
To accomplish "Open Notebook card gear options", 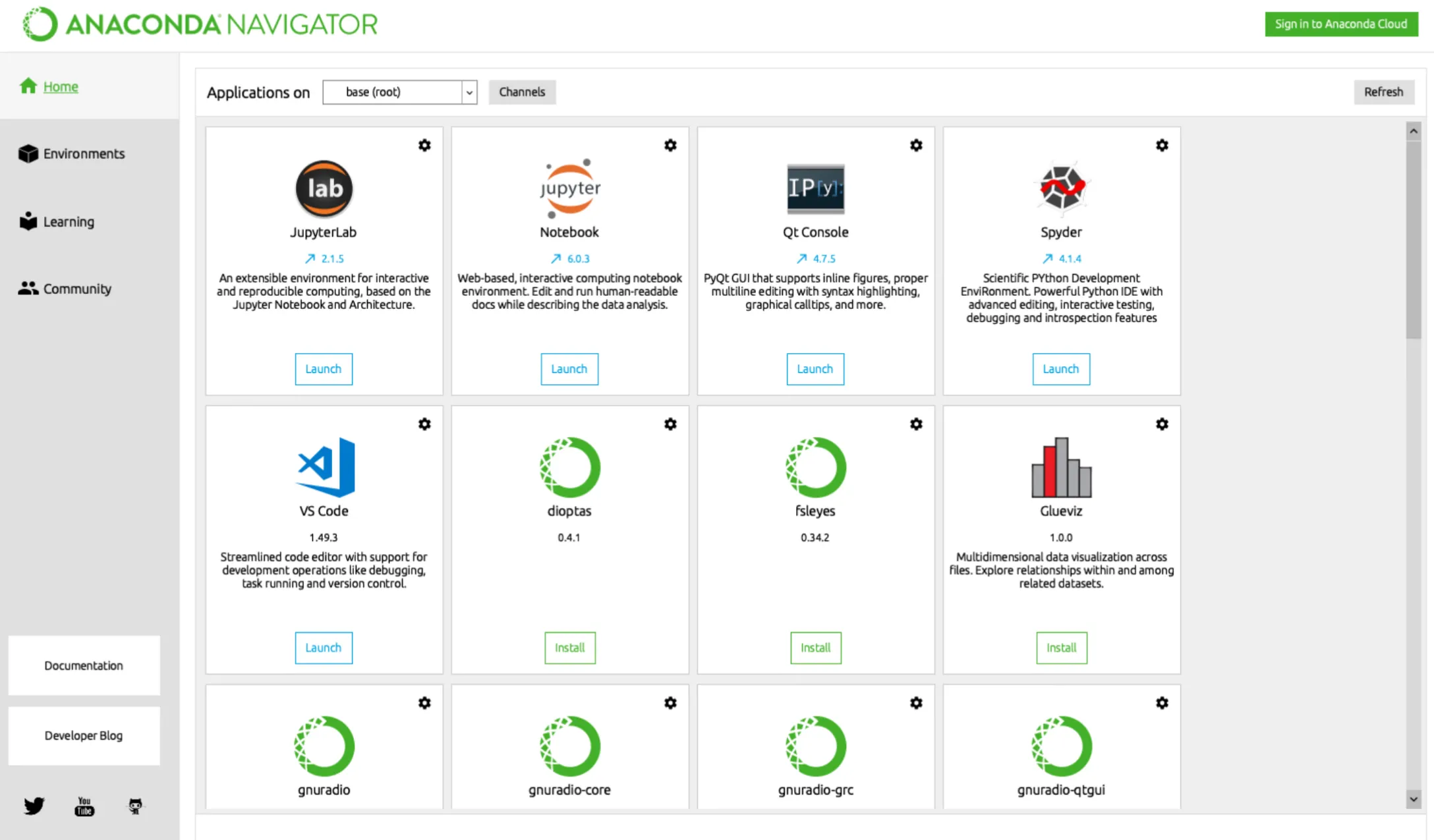I will (670, 146).
